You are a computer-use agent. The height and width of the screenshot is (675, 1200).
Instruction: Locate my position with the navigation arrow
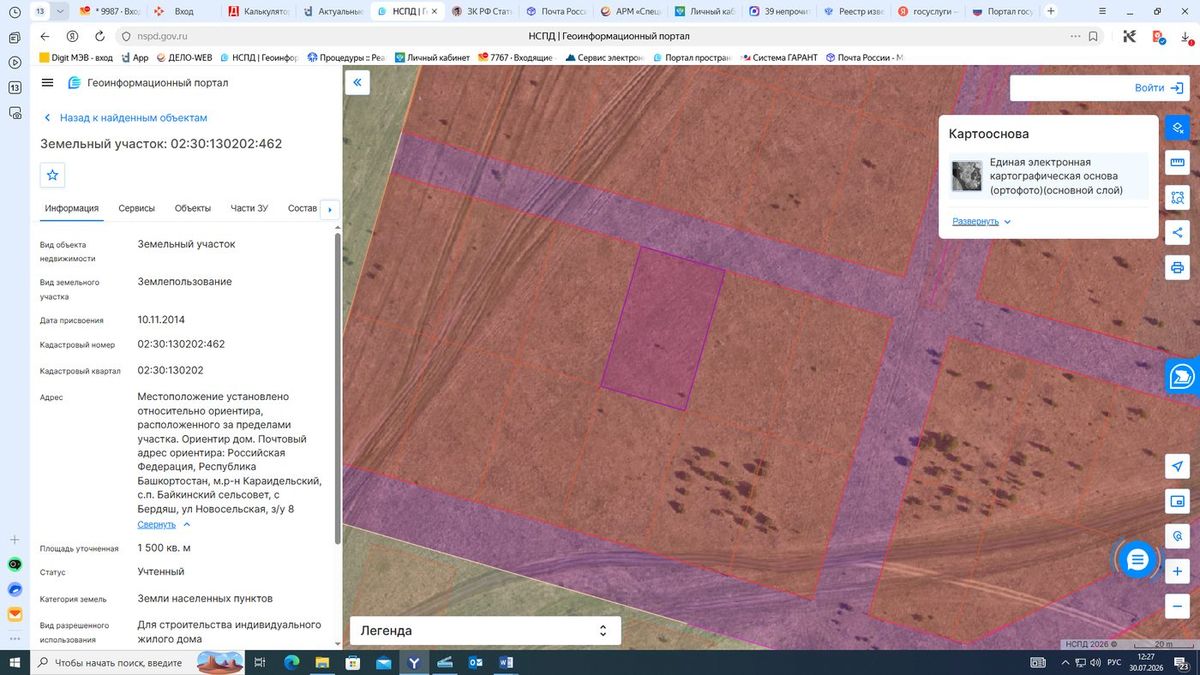click(x=1177, y=467)
